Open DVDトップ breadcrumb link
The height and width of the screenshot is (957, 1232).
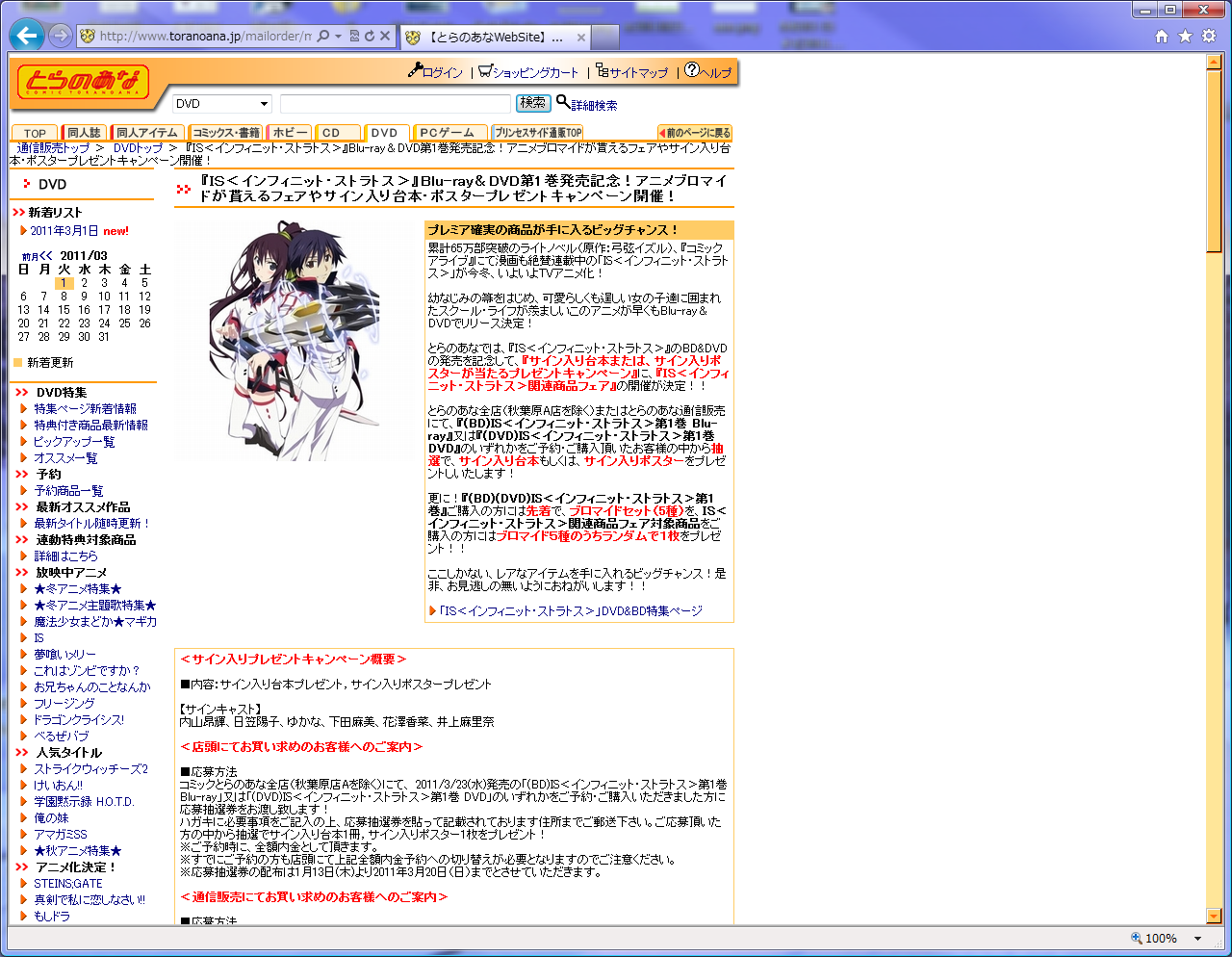click(x=139, y=148)
